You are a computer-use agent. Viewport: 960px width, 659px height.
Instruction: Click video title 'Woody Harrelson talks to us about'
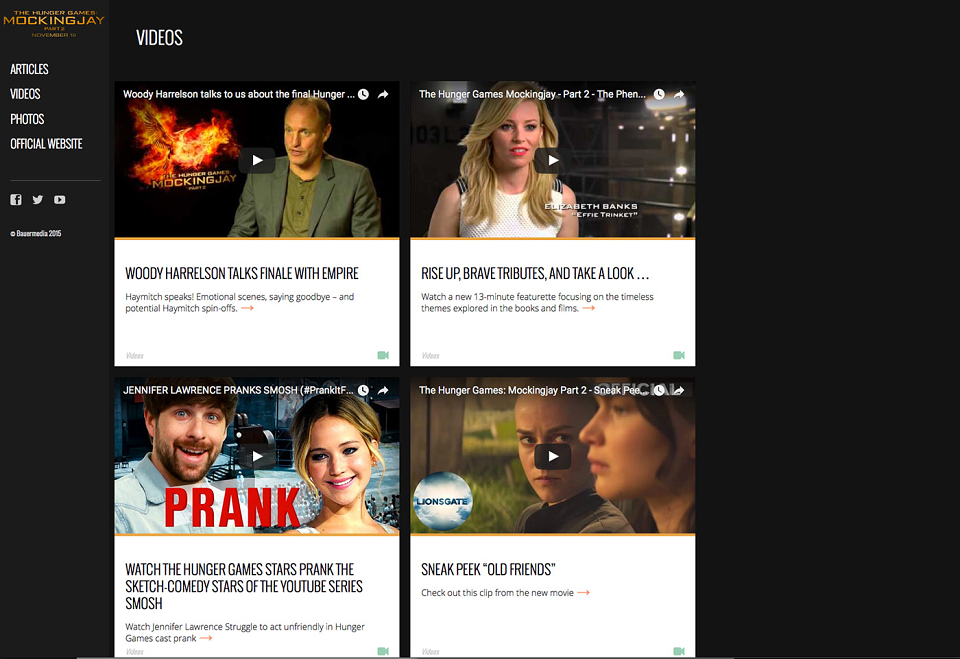pyautogui.click(x=239, y=94)
